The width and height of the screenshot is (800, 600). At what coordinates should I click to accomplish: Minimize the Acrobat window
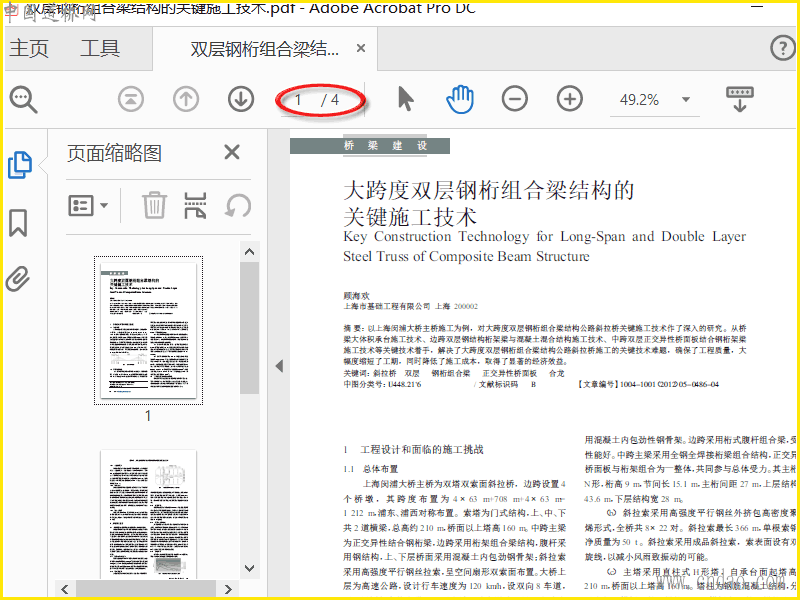[757, 7]
